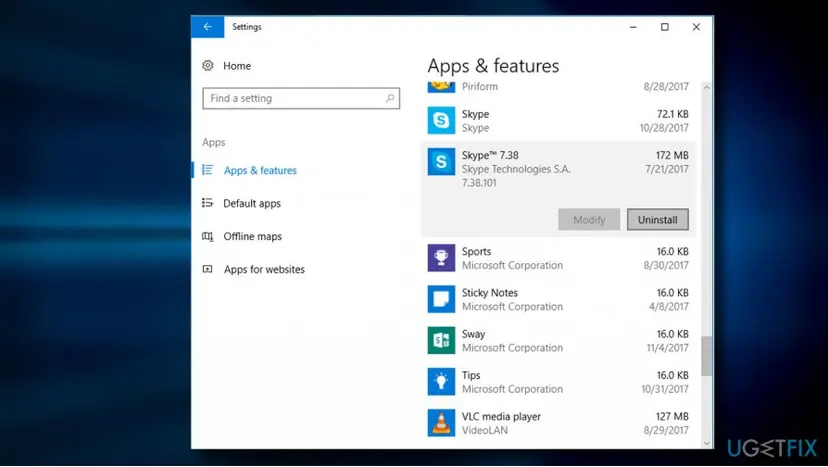Click the Skype Technologies S.A. publisher text
Viewport: 828px width, 467px height.
click(x=516, y=169)
